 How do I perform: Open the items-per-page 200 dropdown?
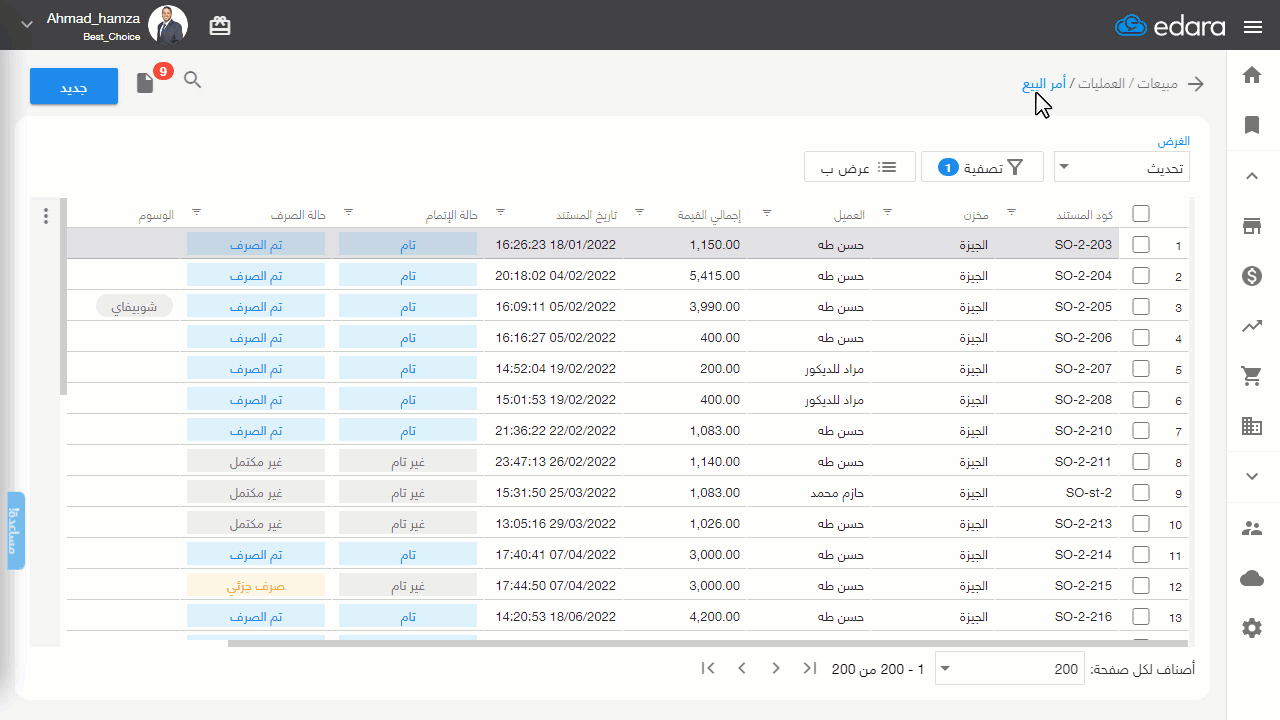(1010, 669)
